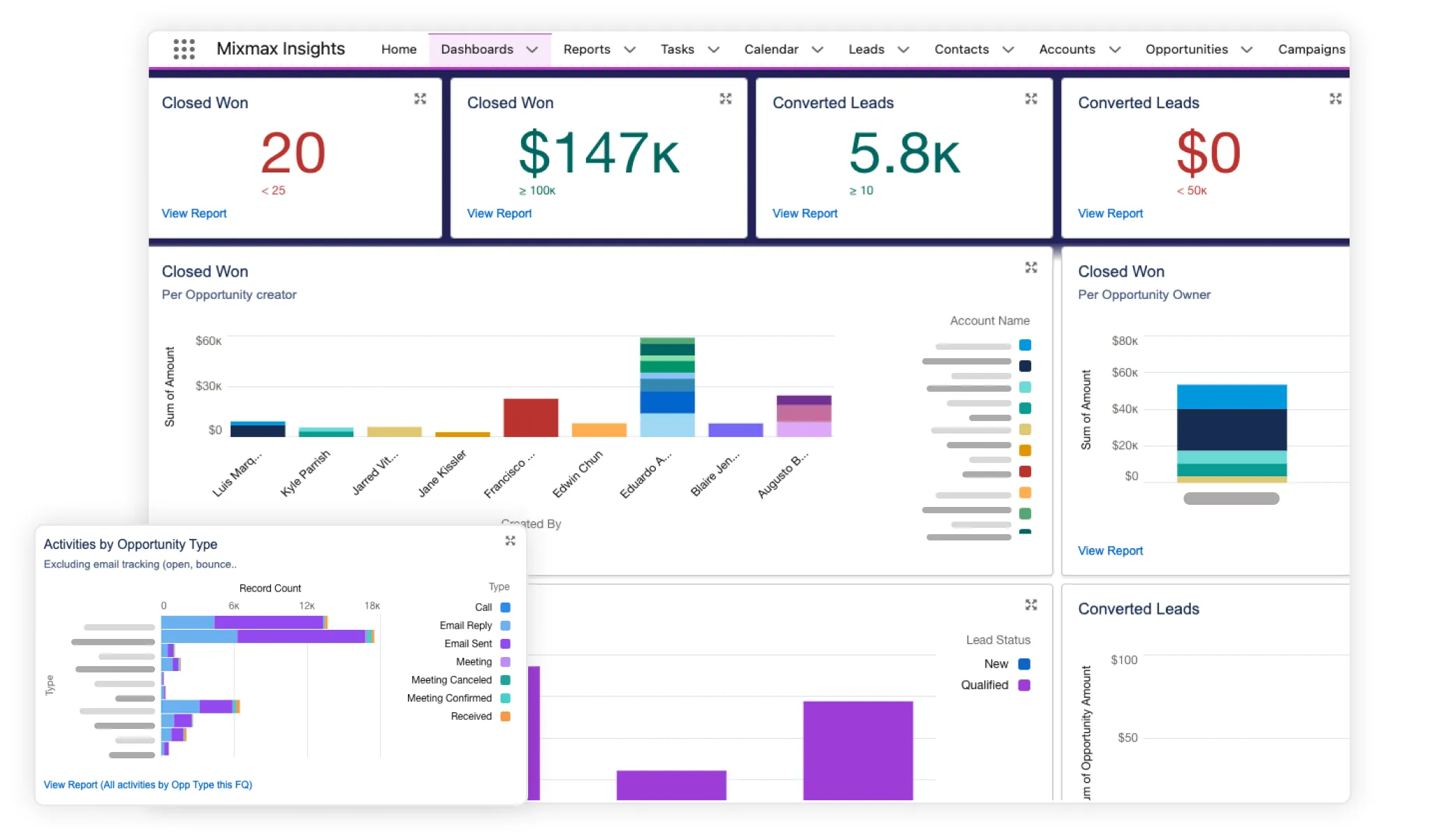Screen dimensions: 1446x840
Task: Expand the Closed Won Per Opportunity creator chart
Action: tap(1031, 267)
